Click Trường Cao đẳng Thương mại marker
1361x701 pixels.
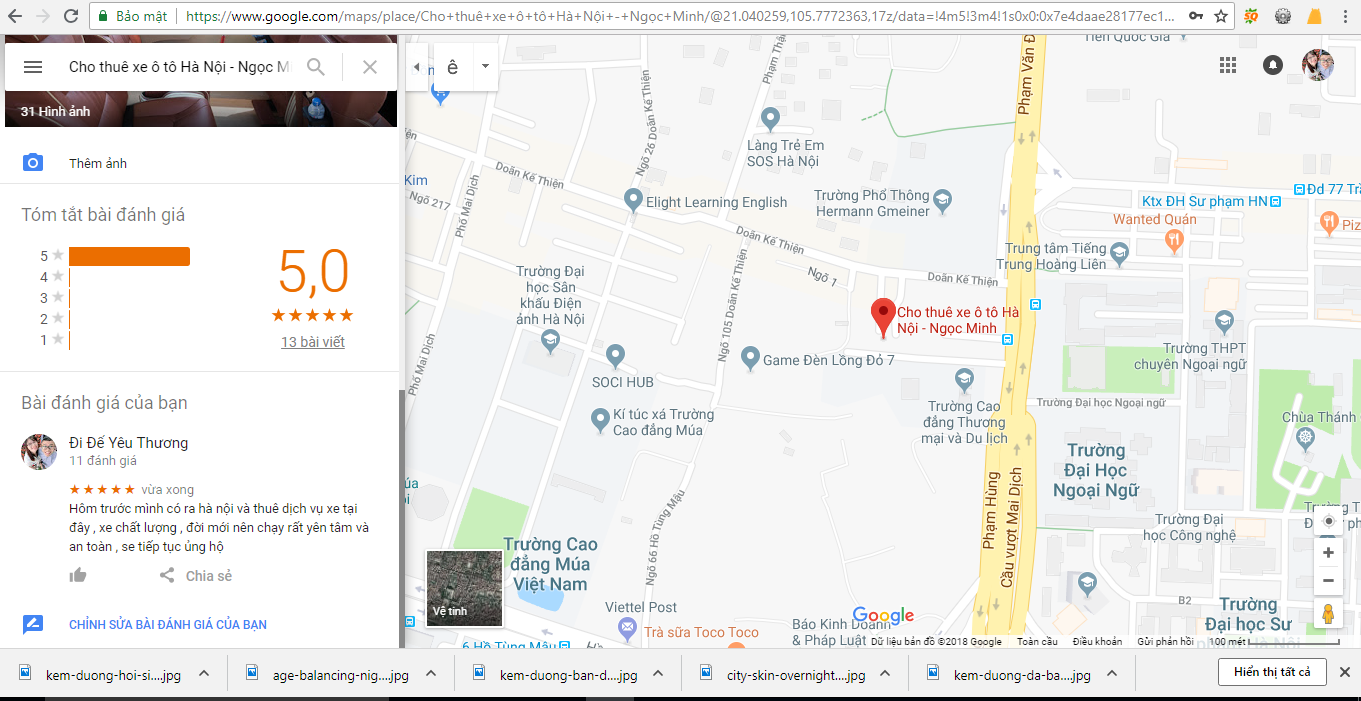(964, 378)
